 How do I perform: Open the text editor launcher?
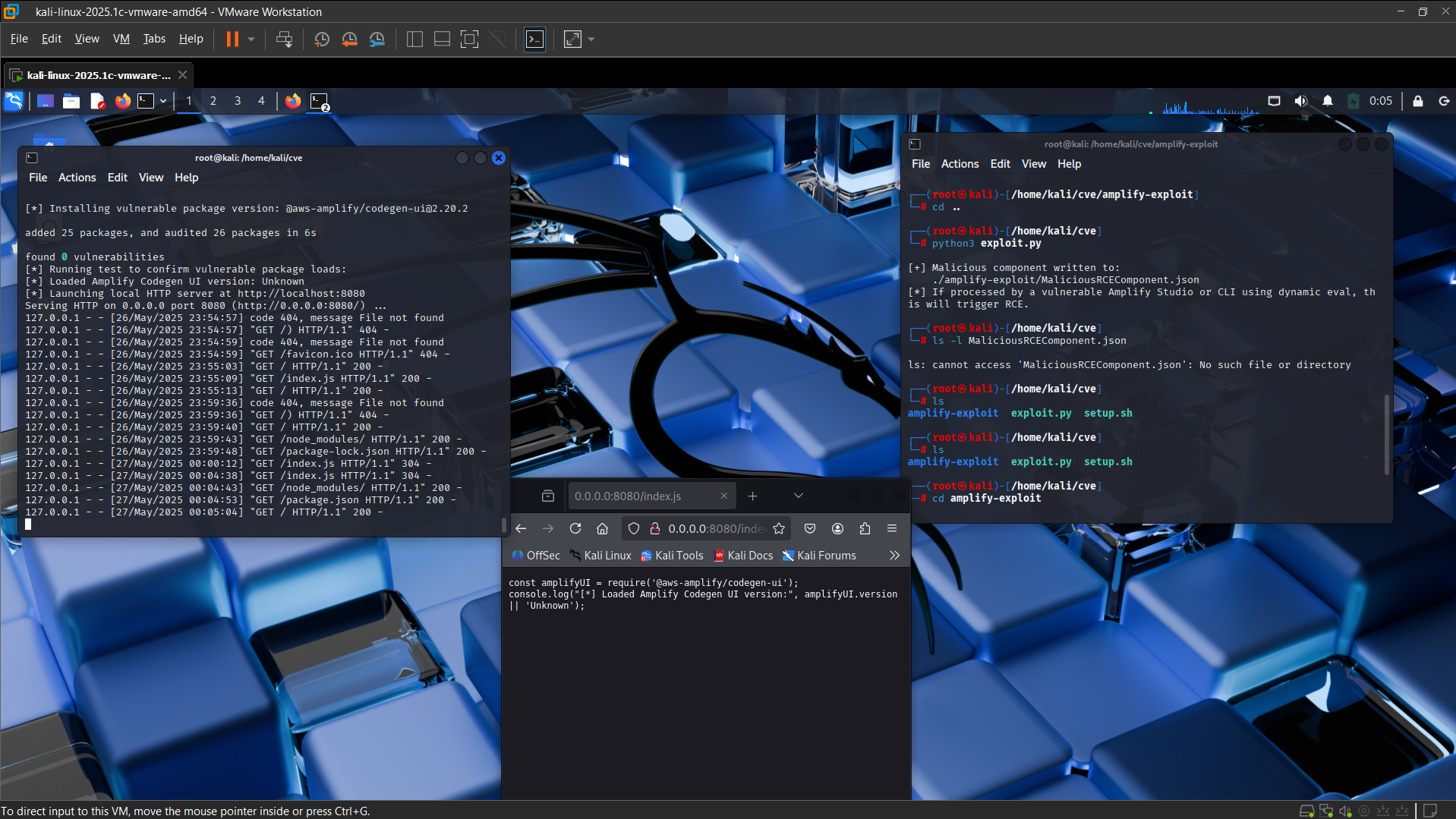(x=97, y=101)
